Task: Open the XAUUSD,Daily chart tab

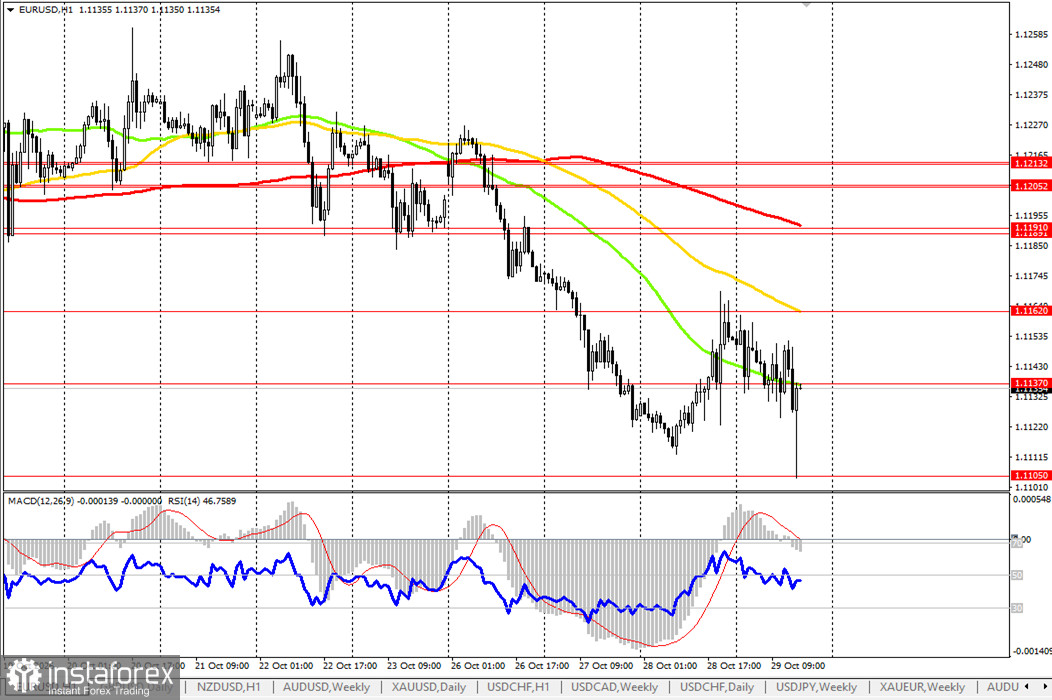Action: 429,687
